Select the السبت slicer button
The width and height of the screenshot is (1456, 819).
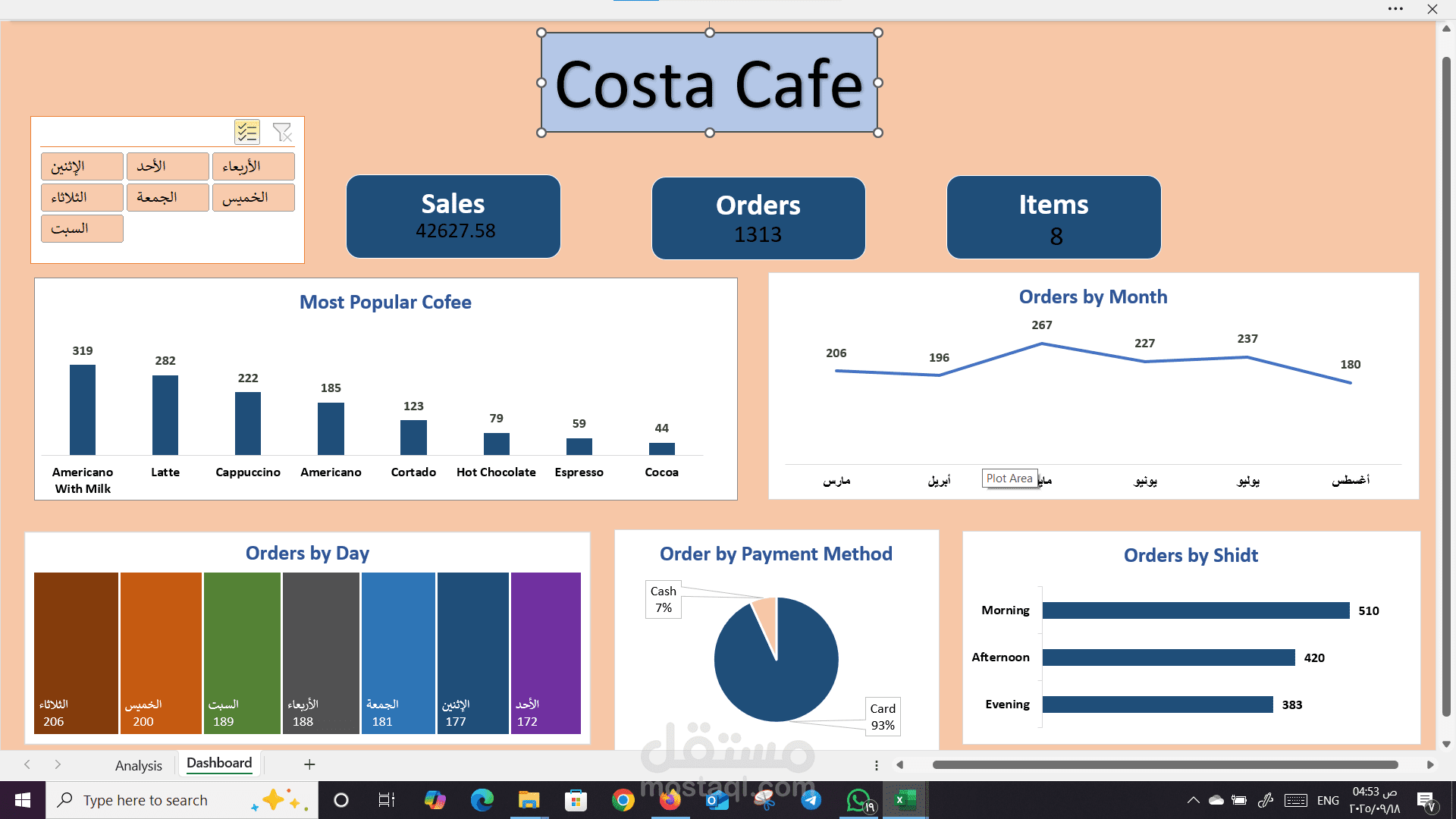click(x=82, y=229)
